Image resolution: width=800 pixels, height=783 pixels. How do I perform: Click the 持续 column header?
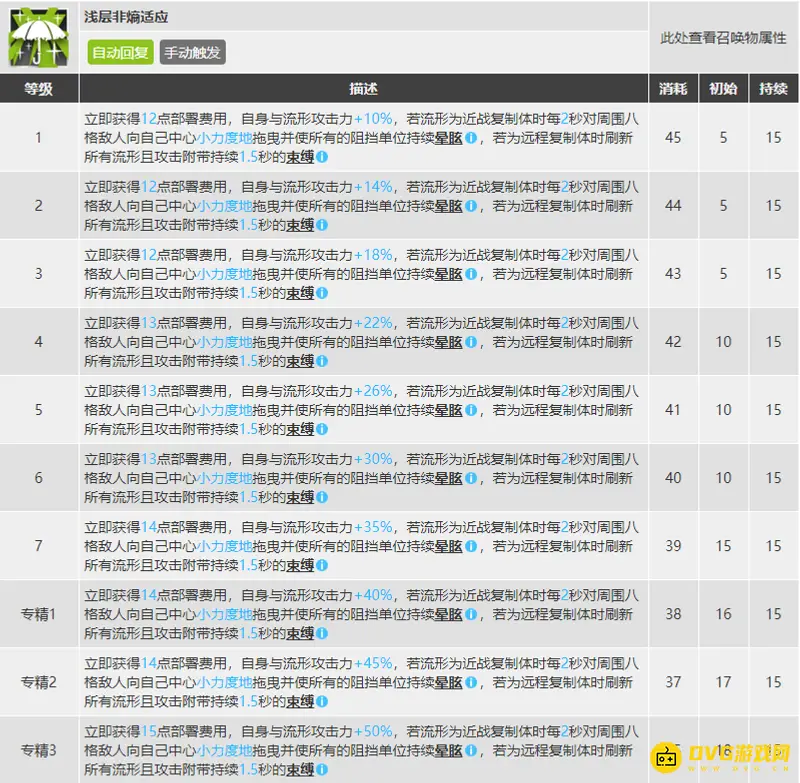click(773, 89)
